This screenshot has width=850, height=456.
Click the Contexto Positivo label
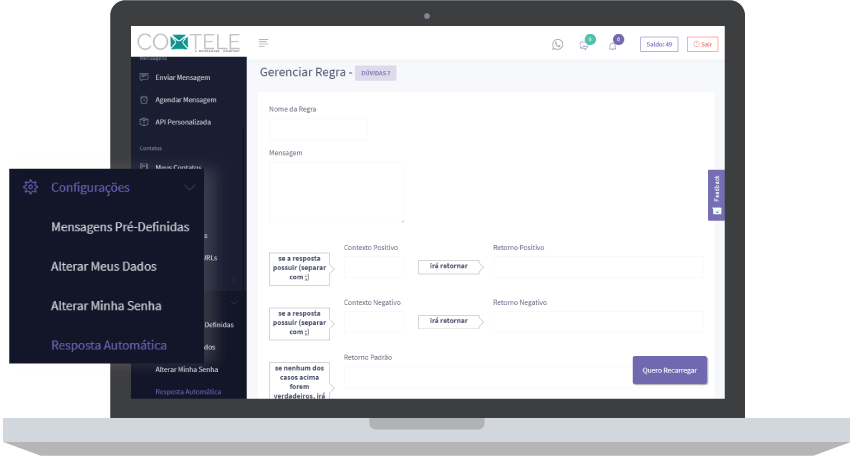[371, 247]
